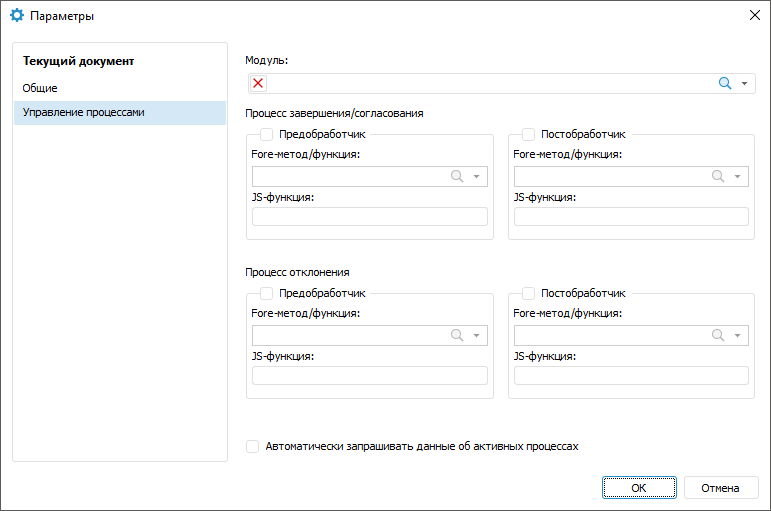
Task: Click the gear icon in Параметры title bar
Action: tap(17, 16)
